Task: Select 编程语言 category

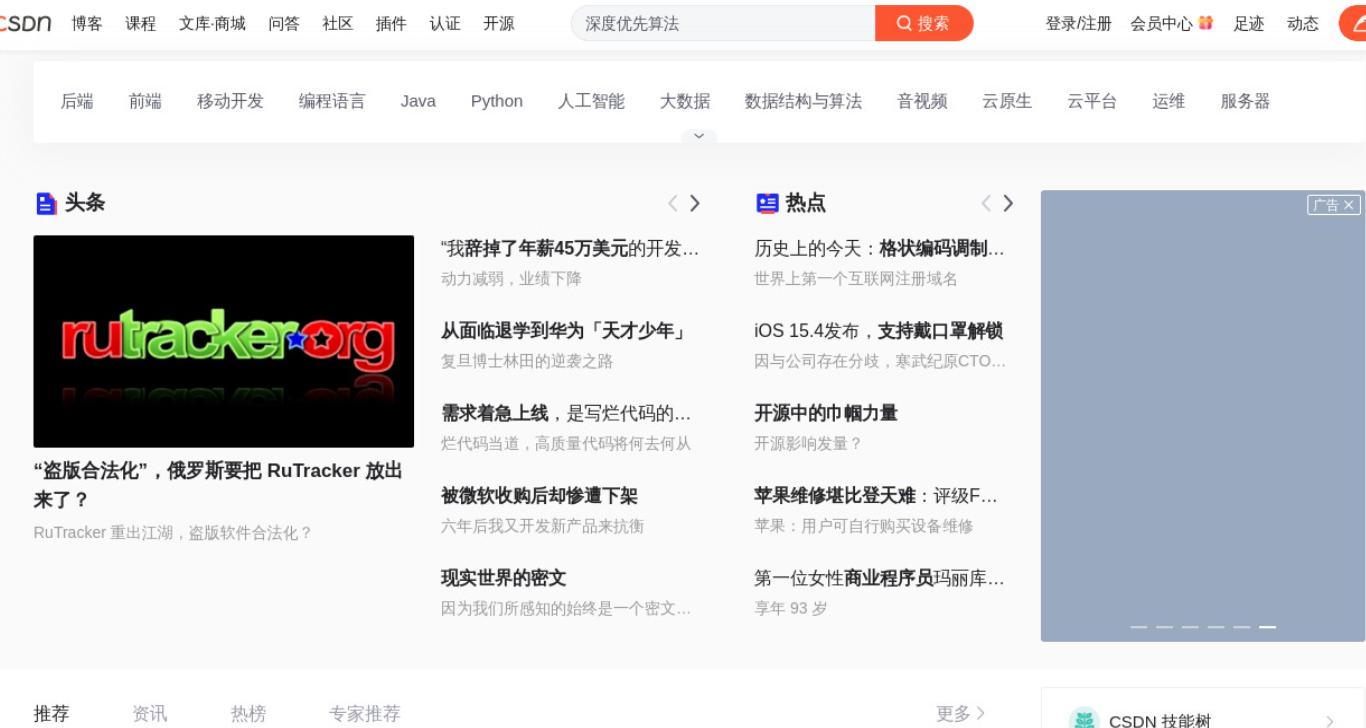Action: point(332,101)
